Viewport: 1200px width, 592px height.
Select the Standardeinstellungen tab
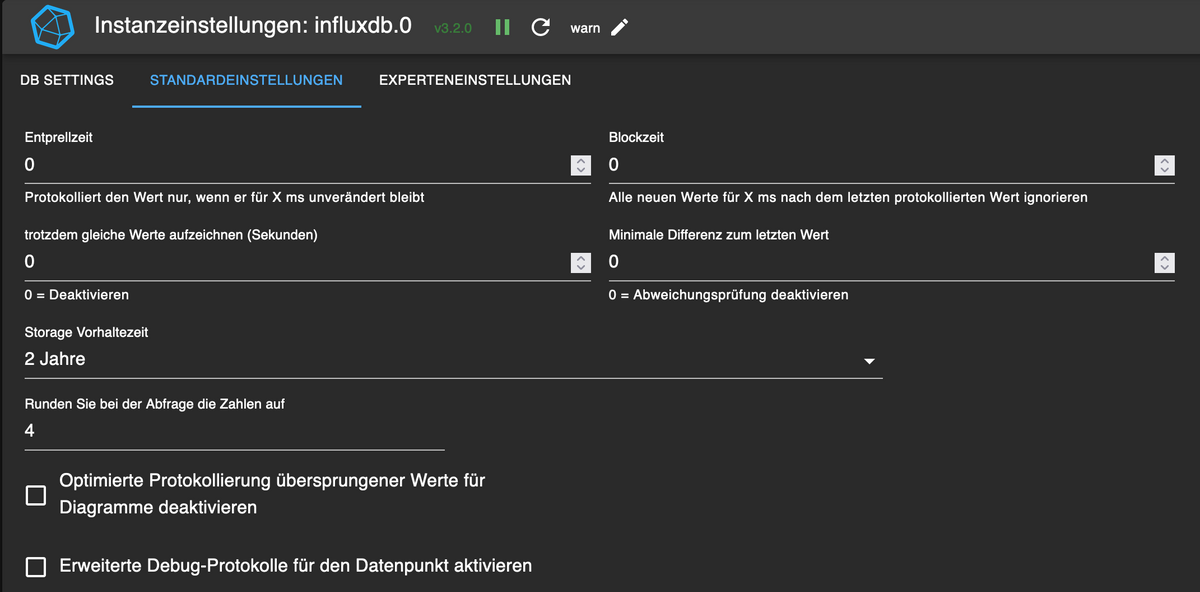click(x=246, y=80)
